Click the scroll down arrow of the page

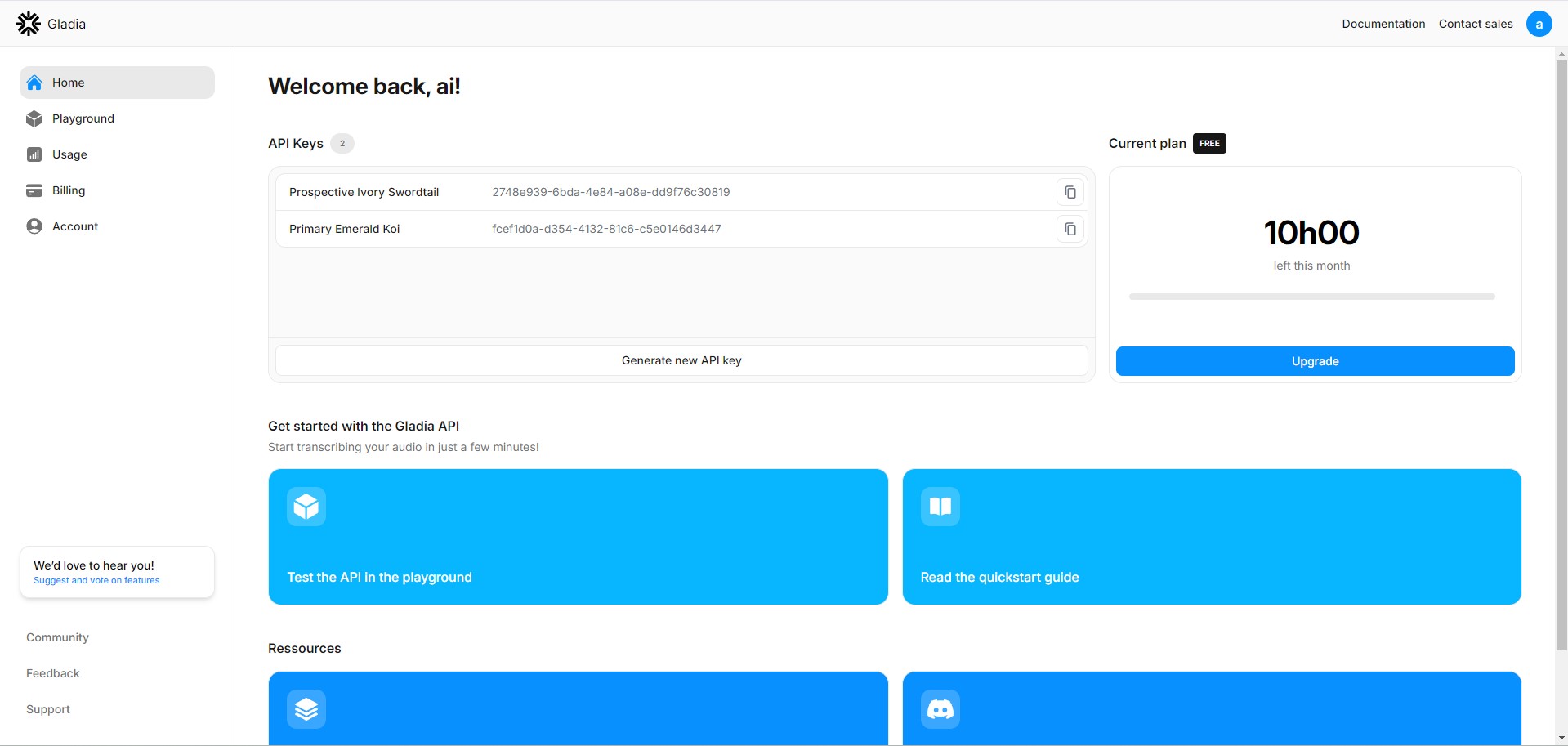tap(1561, 739)
